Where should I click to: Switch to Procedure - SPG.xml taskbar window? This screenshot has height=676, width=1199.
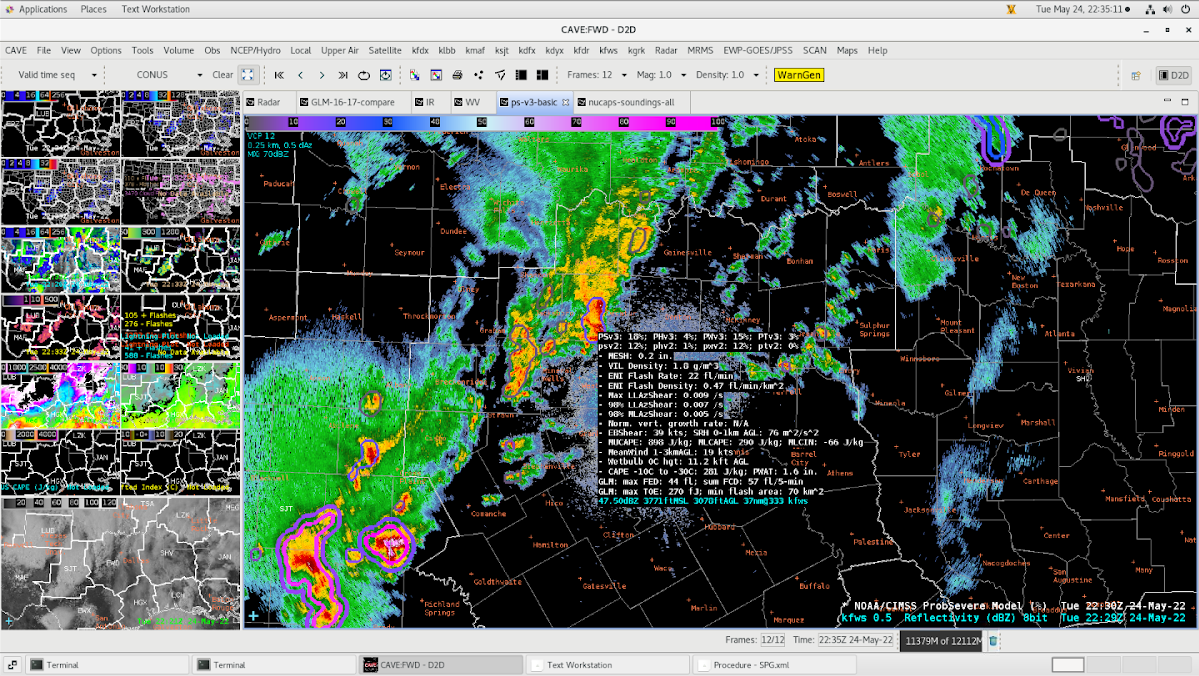(776, 665)
